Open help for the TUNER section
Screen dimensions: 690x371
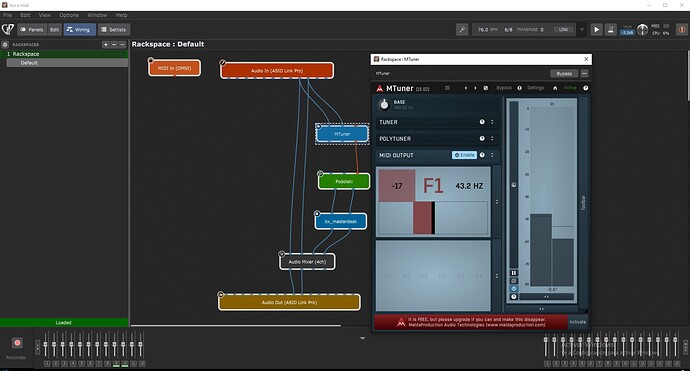(x=482, y=122)
